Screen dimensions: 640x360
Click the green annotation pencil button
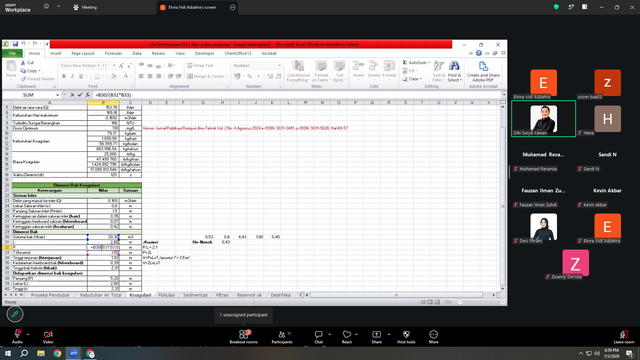(x=15, y=314)
